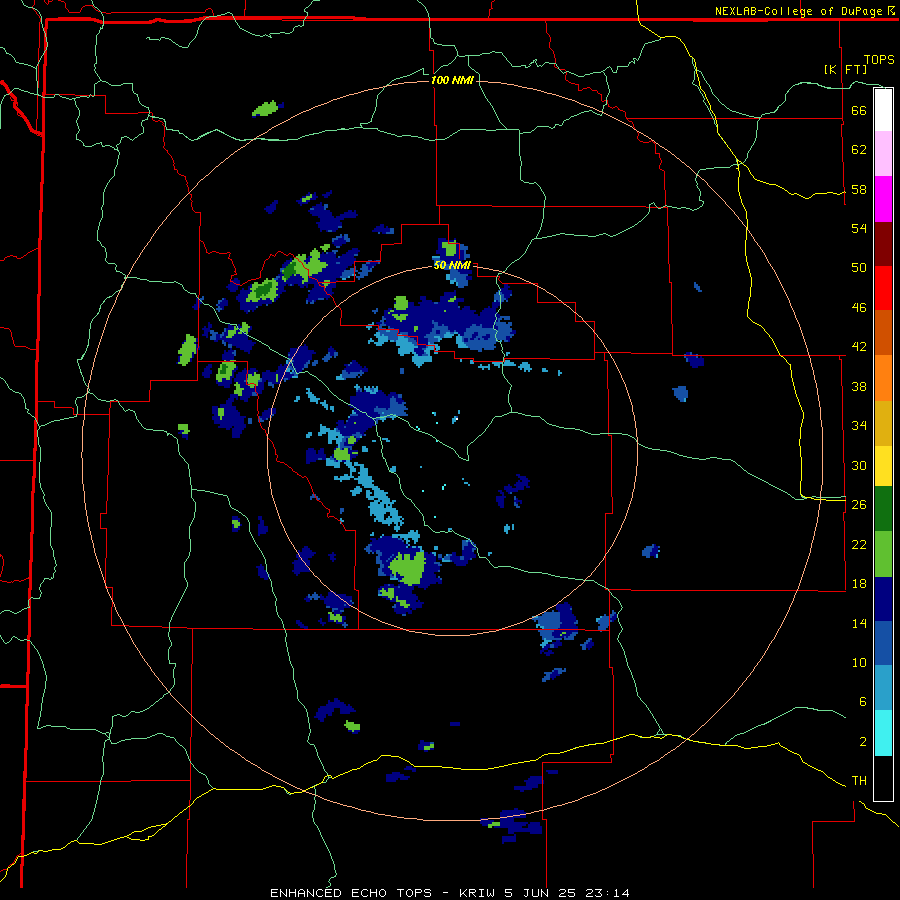The height and width of the screenshot is (900, 900).
Task: Click the 50 legend value
Action: point(859,267)
